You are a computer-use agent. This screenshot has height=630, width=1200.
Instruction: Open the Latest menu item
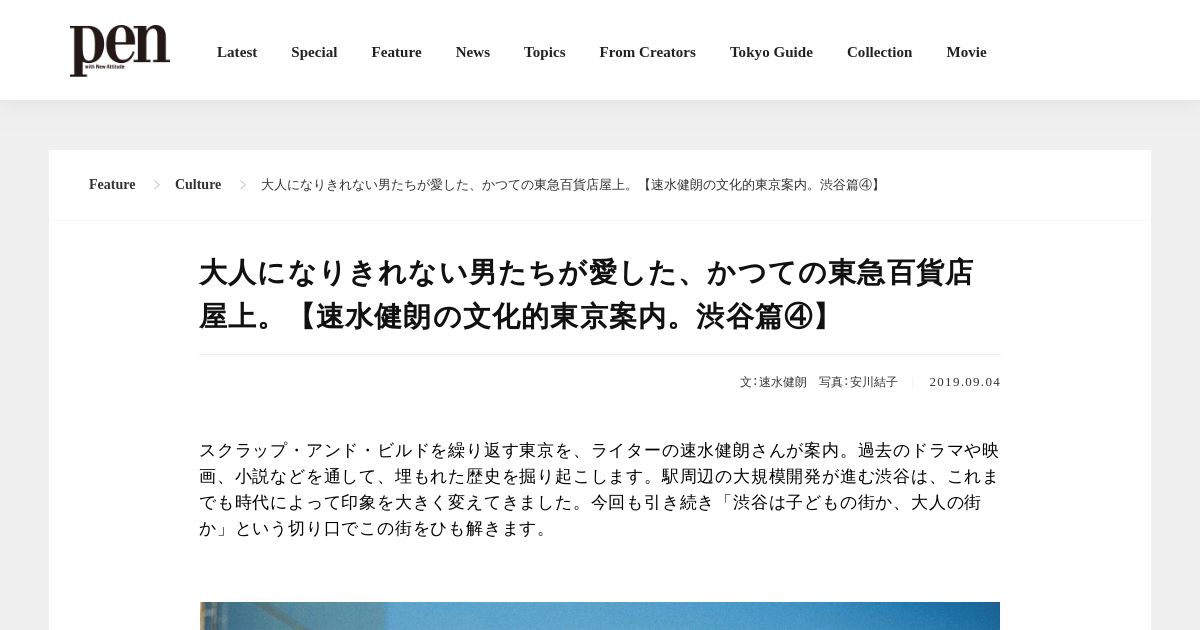[x=237, y=52]
